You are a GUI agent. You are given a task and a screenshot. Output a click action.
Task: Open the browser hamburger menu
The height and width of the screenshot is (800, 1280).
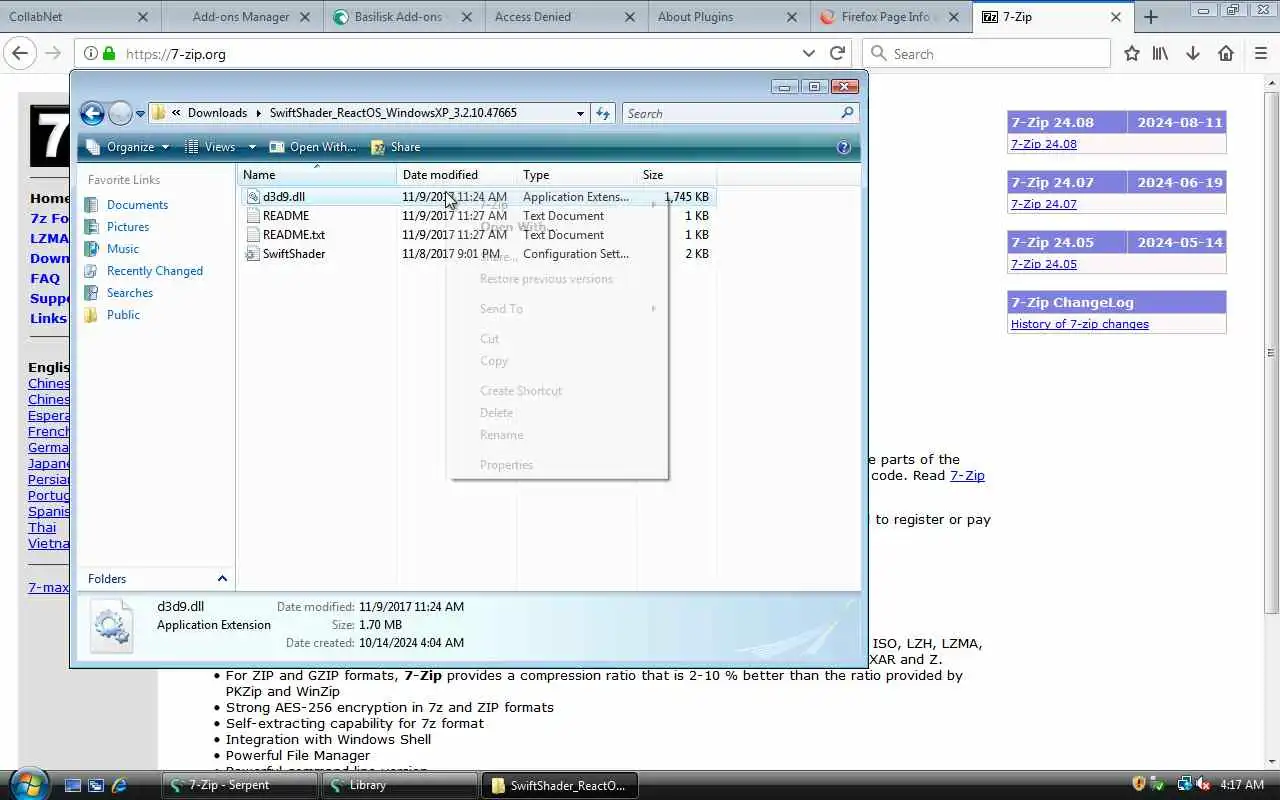[1261, 54]
